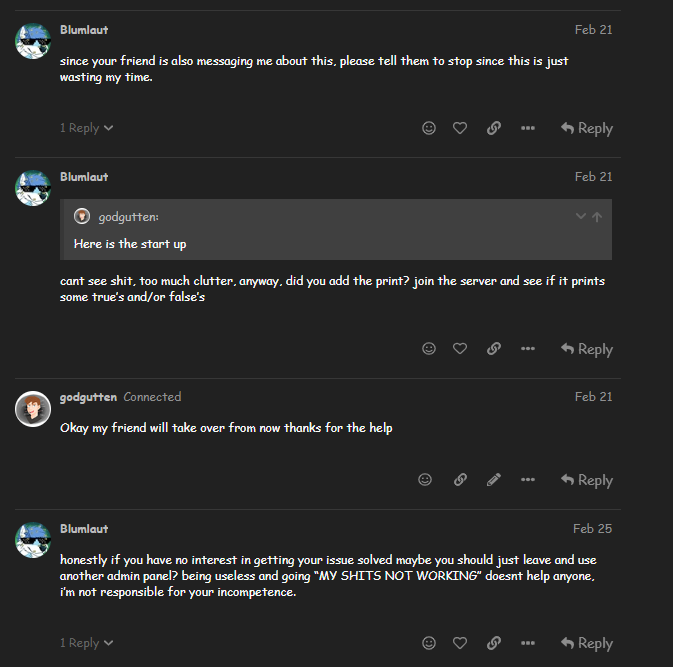Copy link of Blumlaut's first post
This screenshot has width=673, height=667.
point(493,128)
